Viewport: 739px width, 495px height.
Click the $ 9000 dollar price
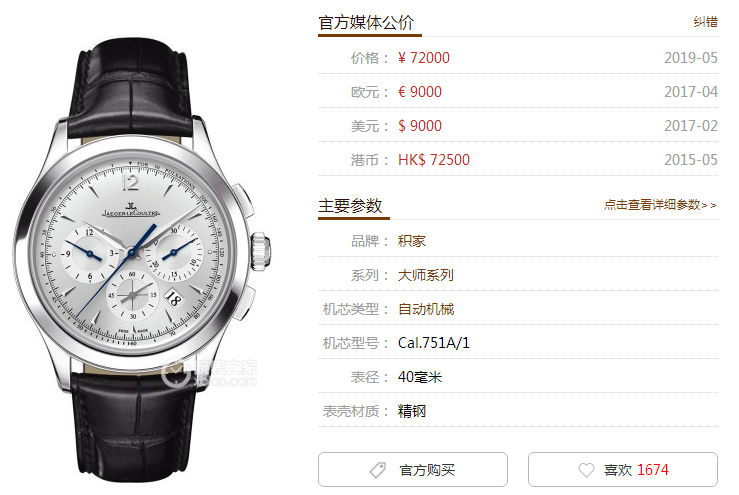[420, 125]
